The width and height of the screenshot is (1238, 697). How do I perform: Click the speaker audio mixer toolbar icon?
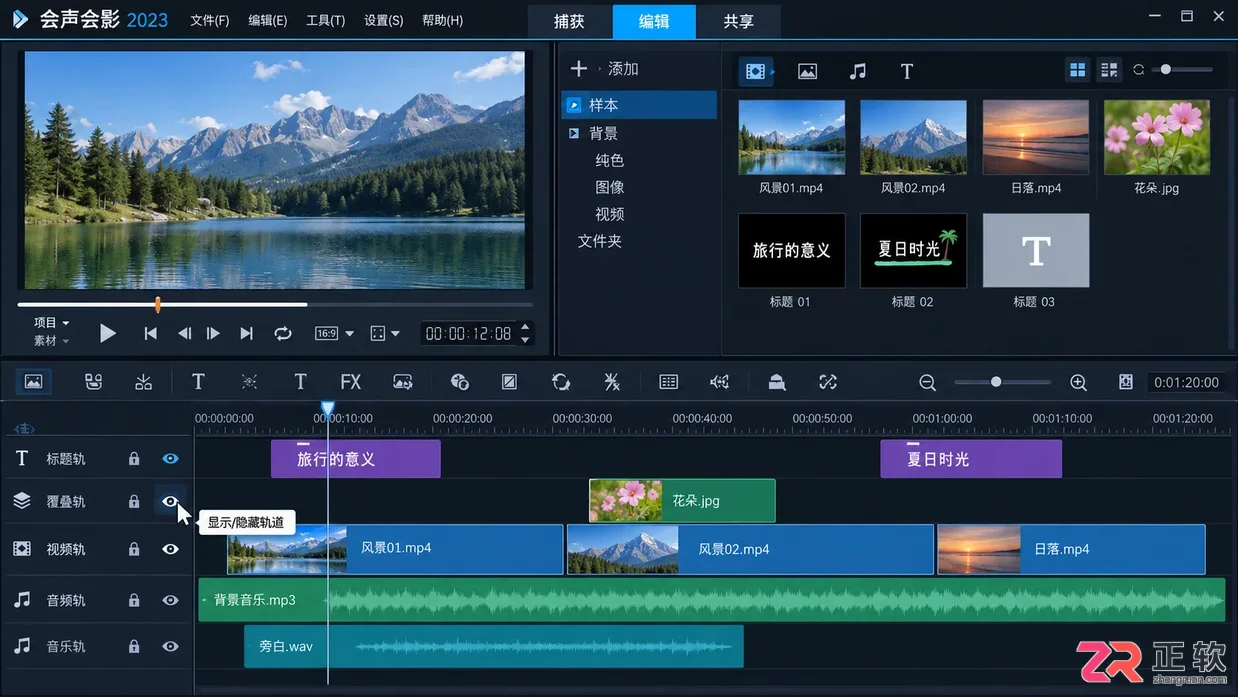[719, 382]
